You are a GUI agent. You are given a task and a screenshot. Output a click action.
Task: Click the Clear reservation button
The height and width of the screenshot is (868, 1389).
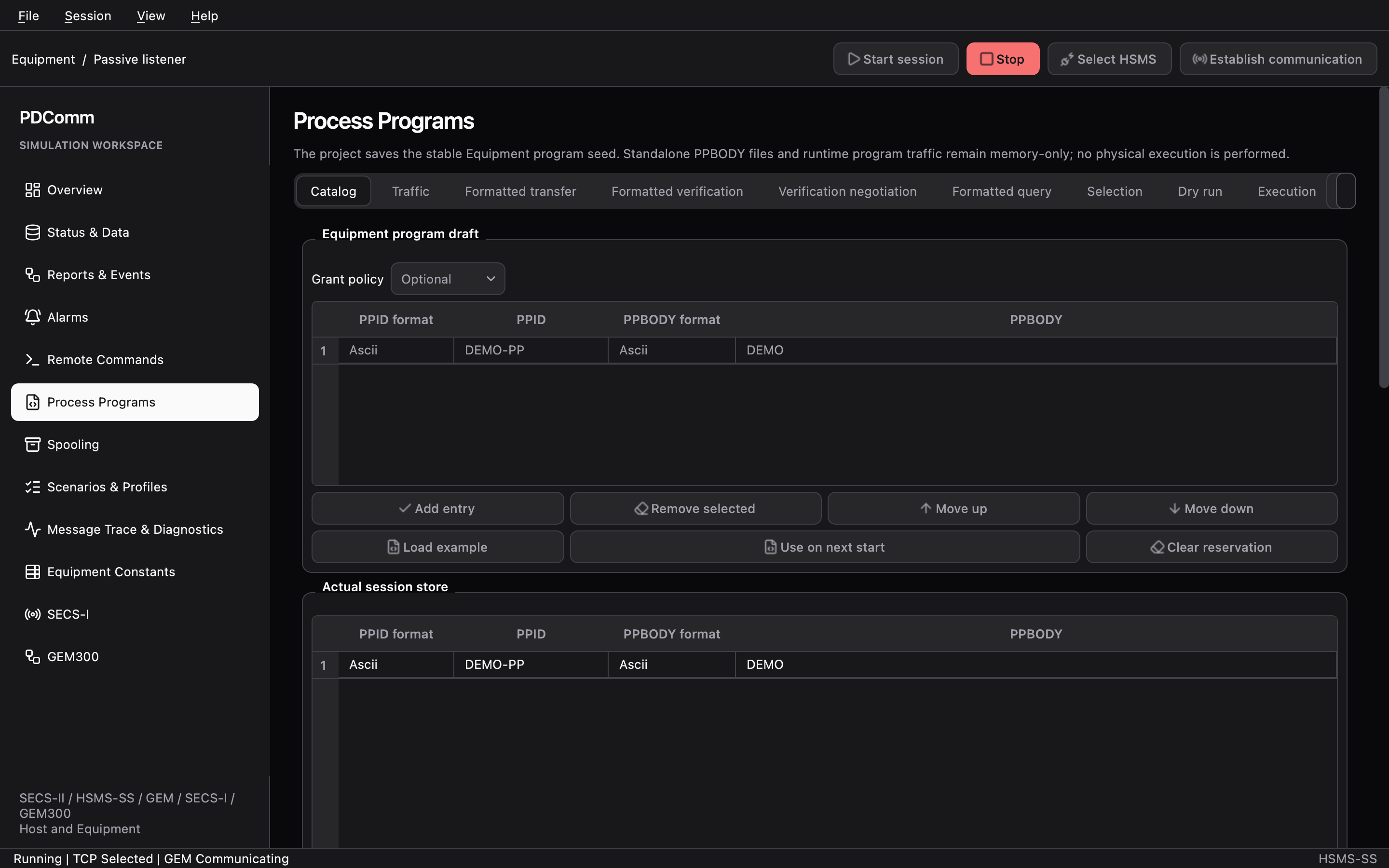pyautogui.click(x=1212, y=547)
